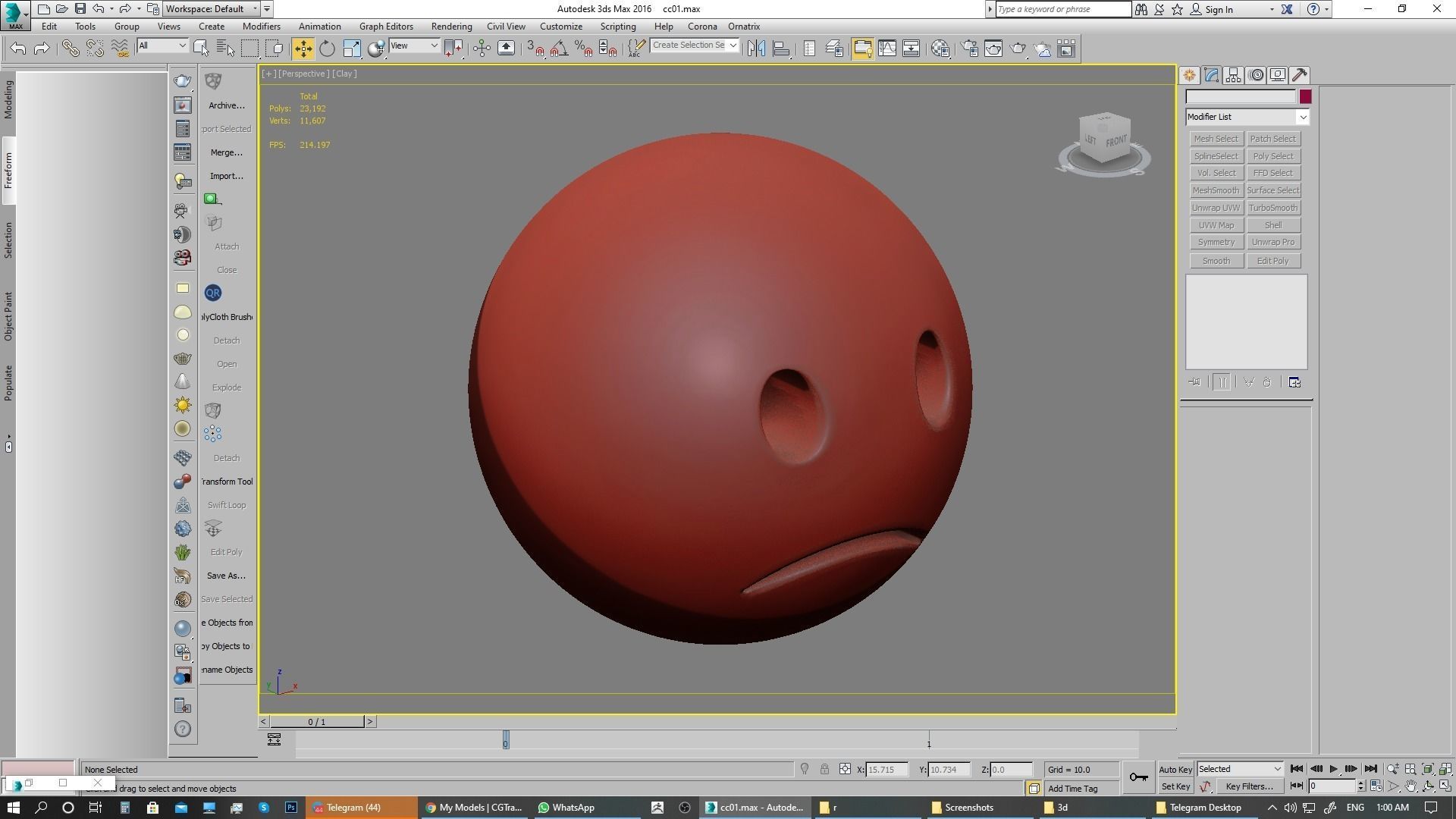Open the Workspace Default dropdown

pyautogui.click(x=212, y=9)
